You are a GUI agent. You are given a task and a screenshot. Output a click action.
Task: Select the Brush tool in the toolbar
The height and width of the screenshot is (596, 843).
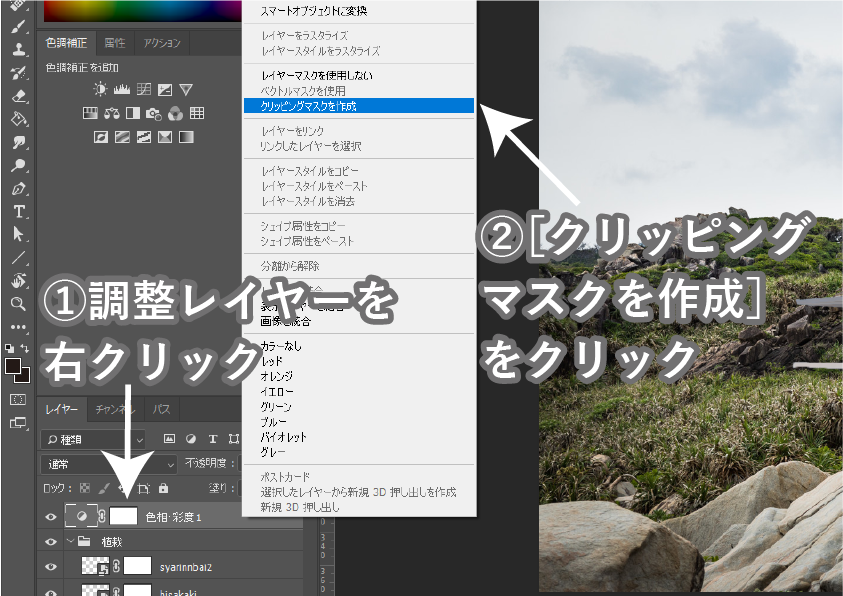pos(18,26)
